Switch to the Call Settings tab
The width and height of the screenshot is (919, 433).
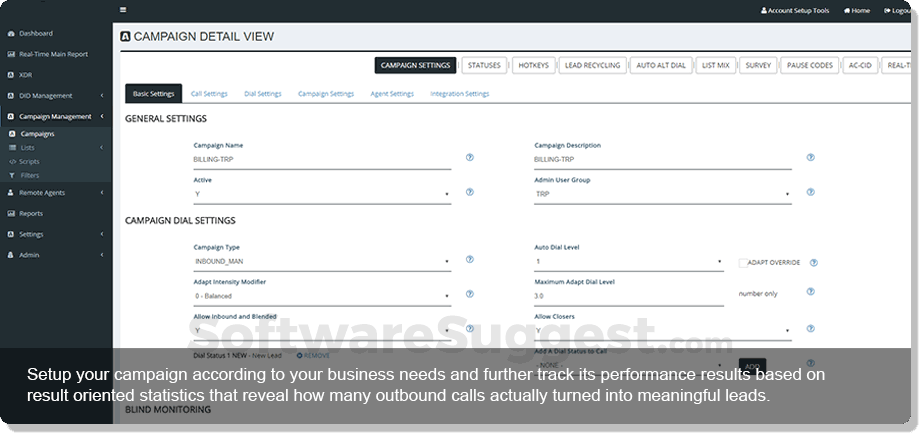tap(210, 94)
